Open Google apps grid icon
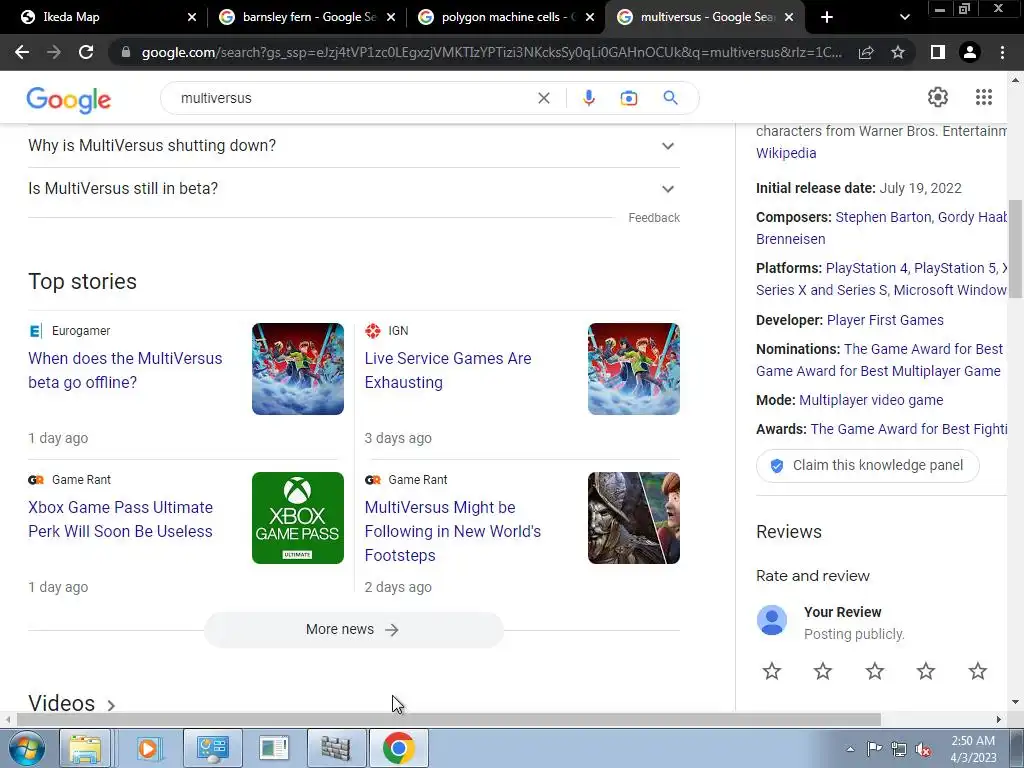The height and width of the screenshot is (768, 1024). point(984,97)
